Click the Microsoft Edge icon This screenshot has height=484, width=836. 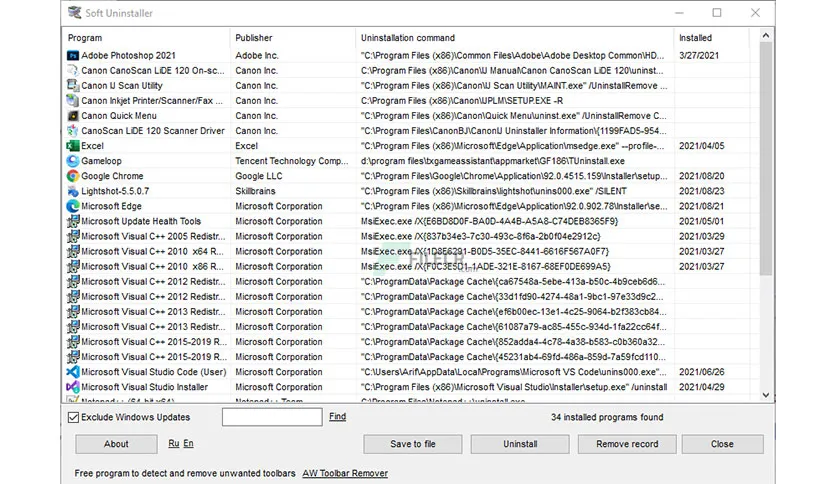73,206
